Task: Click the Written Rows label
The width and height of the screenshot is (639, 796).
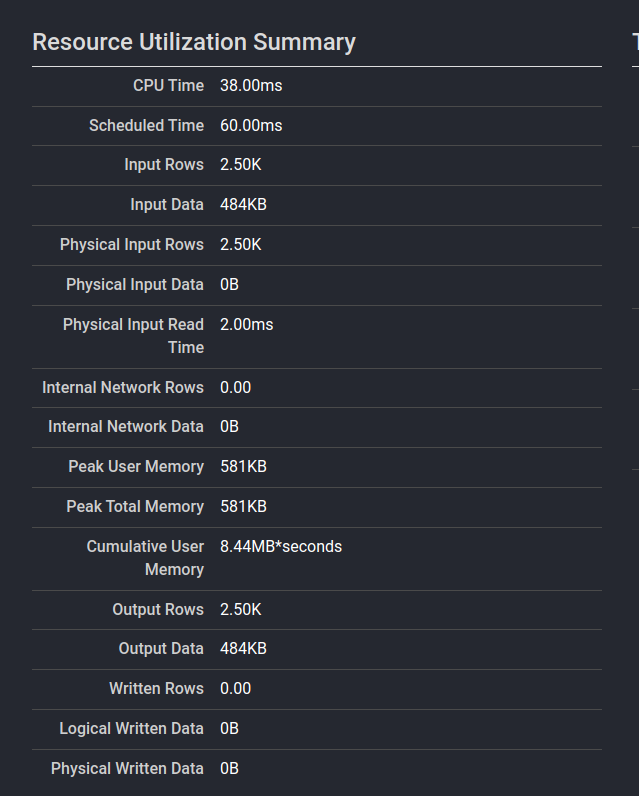Action: 156,688
